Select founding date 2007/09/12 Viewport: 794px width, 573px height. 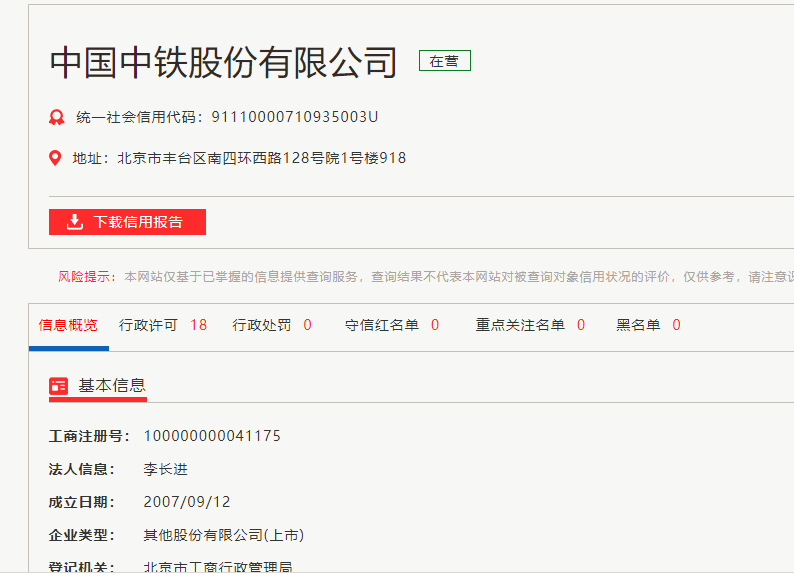(x=187, y=502)
